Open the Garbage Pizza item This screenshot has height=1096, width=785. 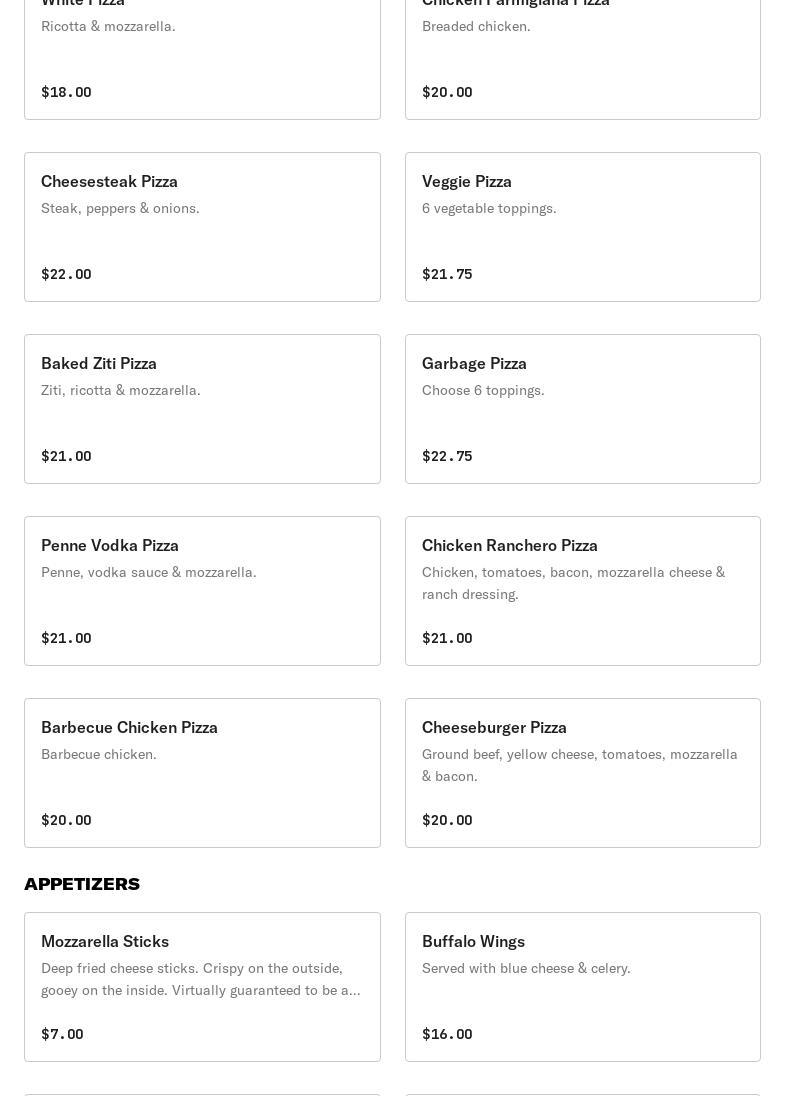coord(582,409)
